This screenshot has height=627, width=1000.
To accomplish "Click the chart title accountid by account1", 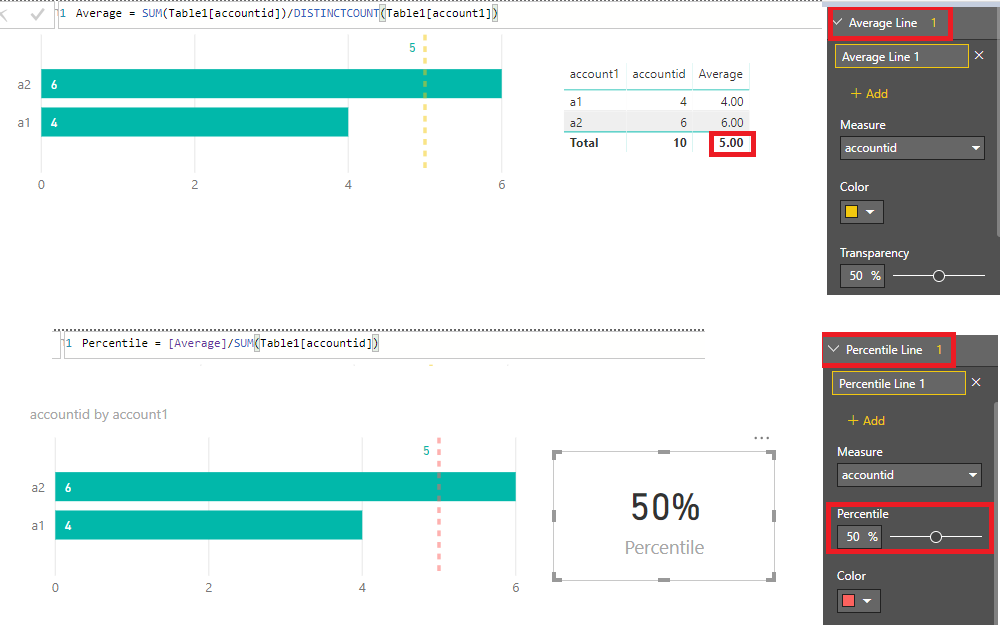I will tap(99, 414).
